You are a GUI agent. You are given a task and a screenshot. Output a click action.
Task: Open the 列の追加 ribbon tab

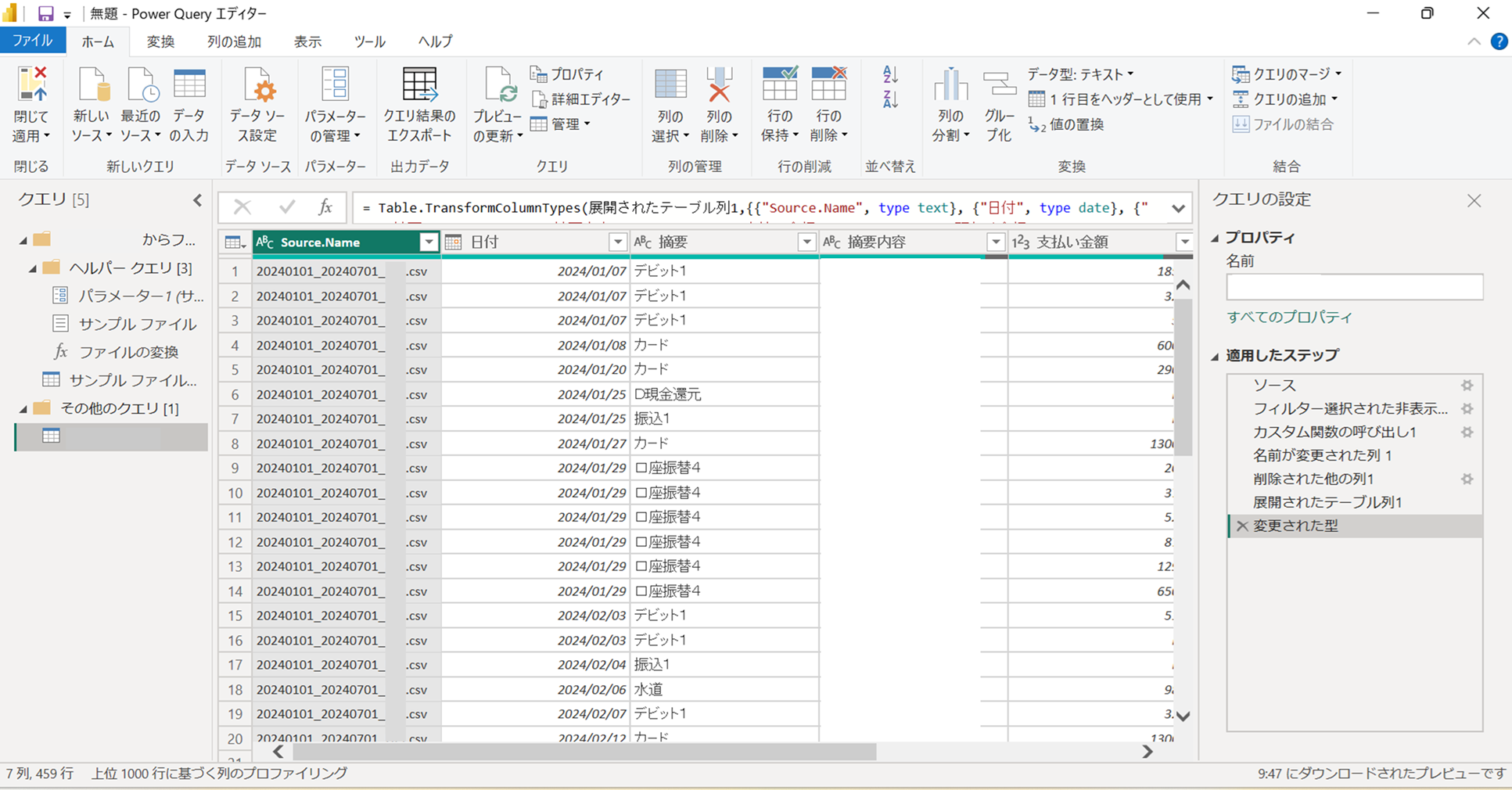coord(233,41)
